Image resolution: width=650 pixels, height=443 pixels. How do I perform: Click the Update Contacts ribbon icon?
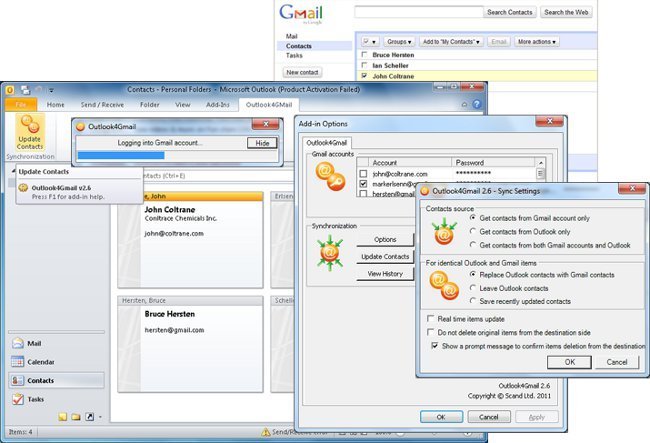coord(30,131)
